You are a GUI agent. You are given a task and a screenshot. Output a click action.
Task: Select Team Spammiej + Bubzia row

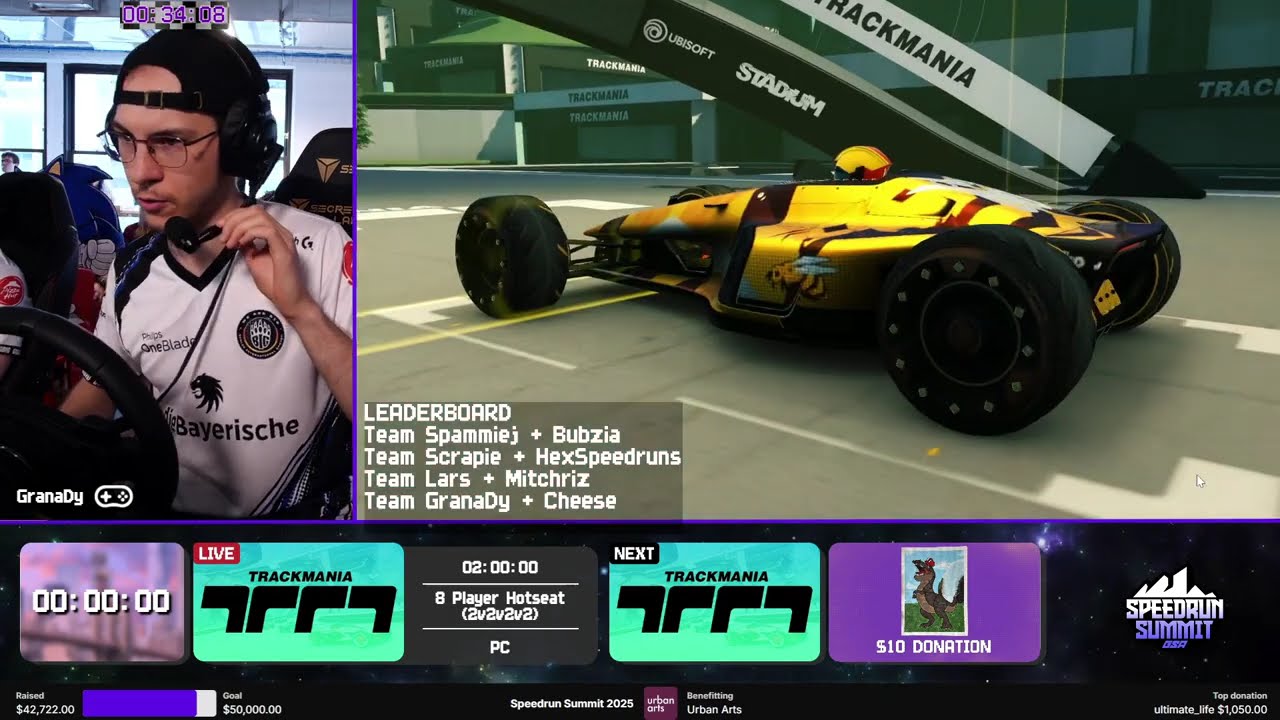492,435
